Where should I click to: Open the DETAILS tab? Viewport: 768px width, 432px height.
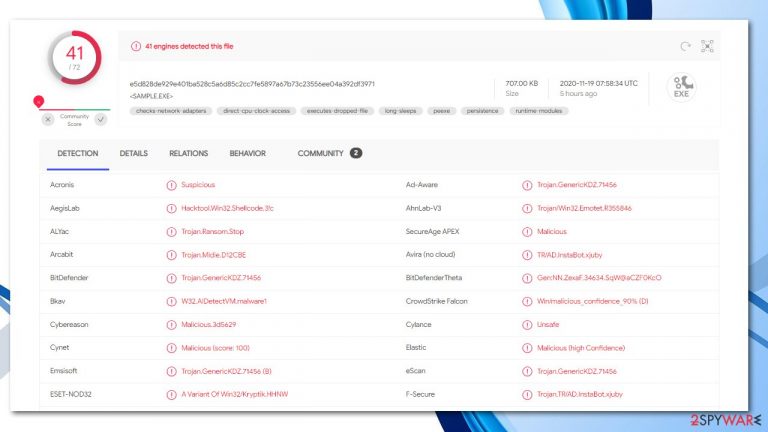pos(134,153)
